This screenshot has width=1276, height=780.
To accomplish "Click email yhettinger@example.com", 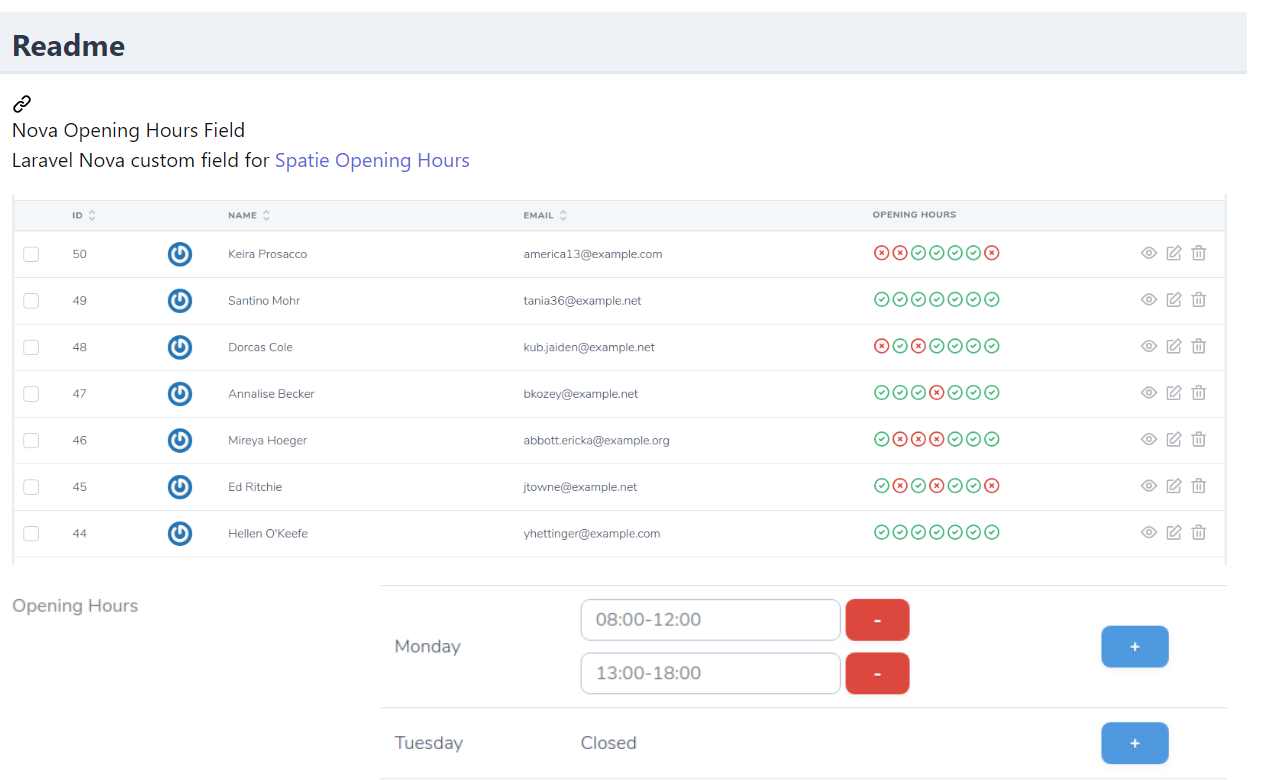I will 592,534.
